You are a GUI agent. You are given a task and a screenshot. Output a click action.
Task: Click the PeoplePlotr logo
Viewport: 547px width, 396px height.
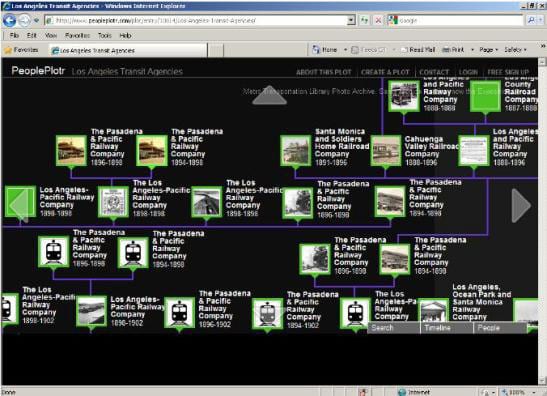click(x=38, y=71)
